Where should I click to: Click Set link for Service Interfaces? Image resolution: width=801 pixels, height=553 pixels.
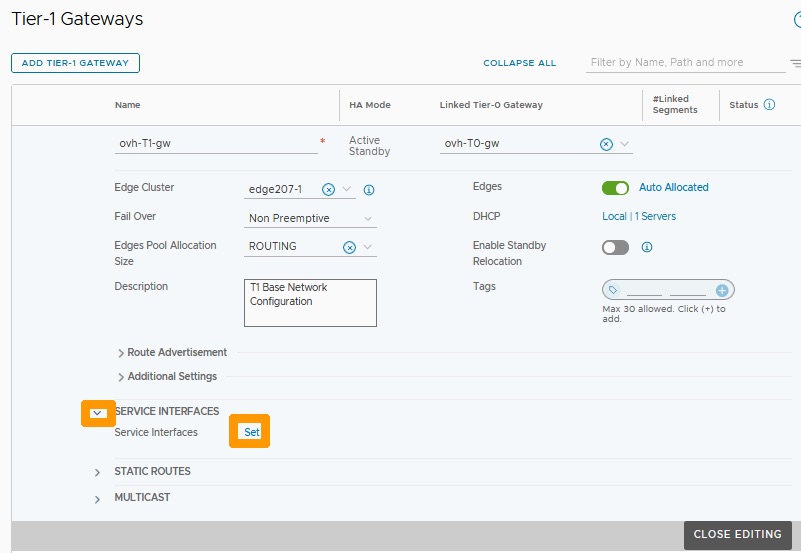pyautogui.click(x=251, y=432)
